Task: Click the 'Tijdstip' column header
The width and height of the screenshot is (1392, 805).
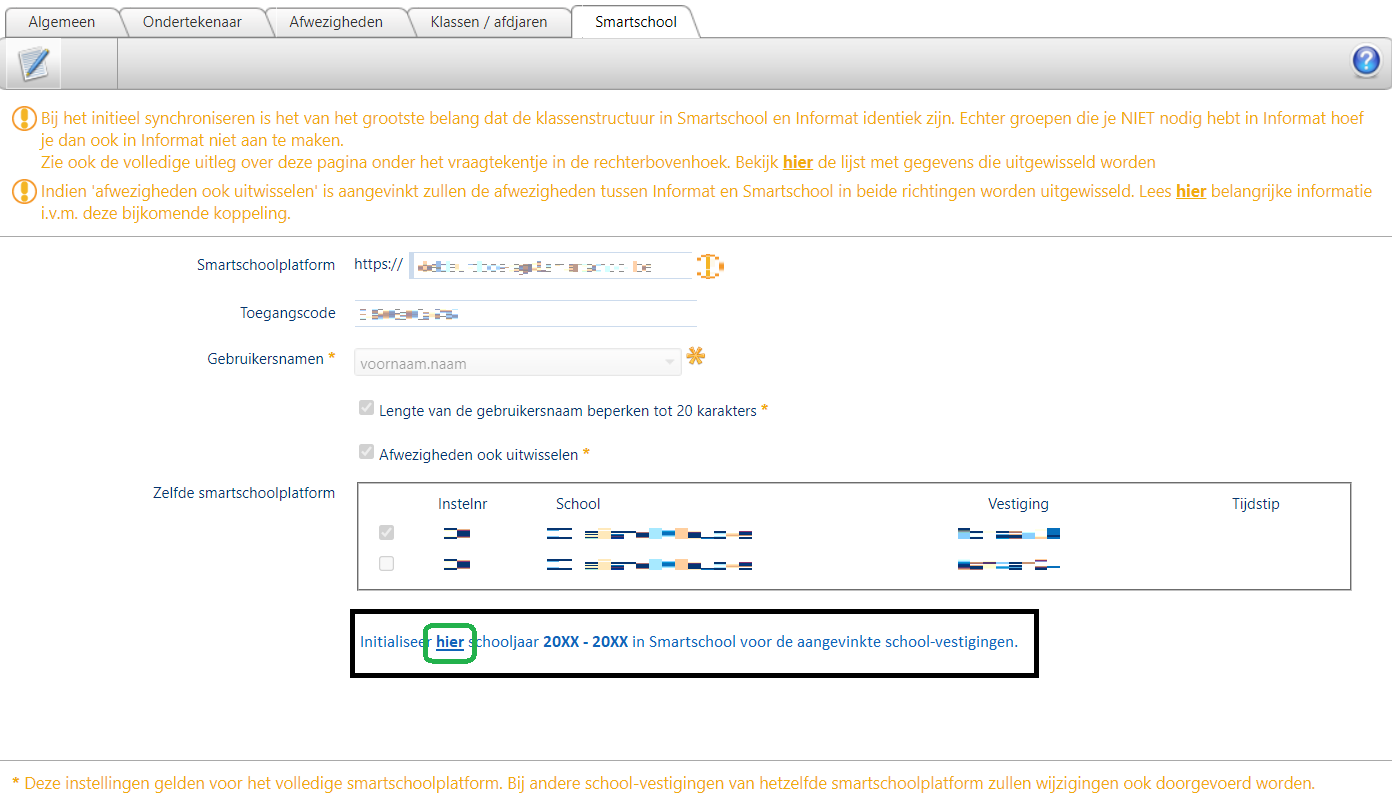Action: [1256, 504]
